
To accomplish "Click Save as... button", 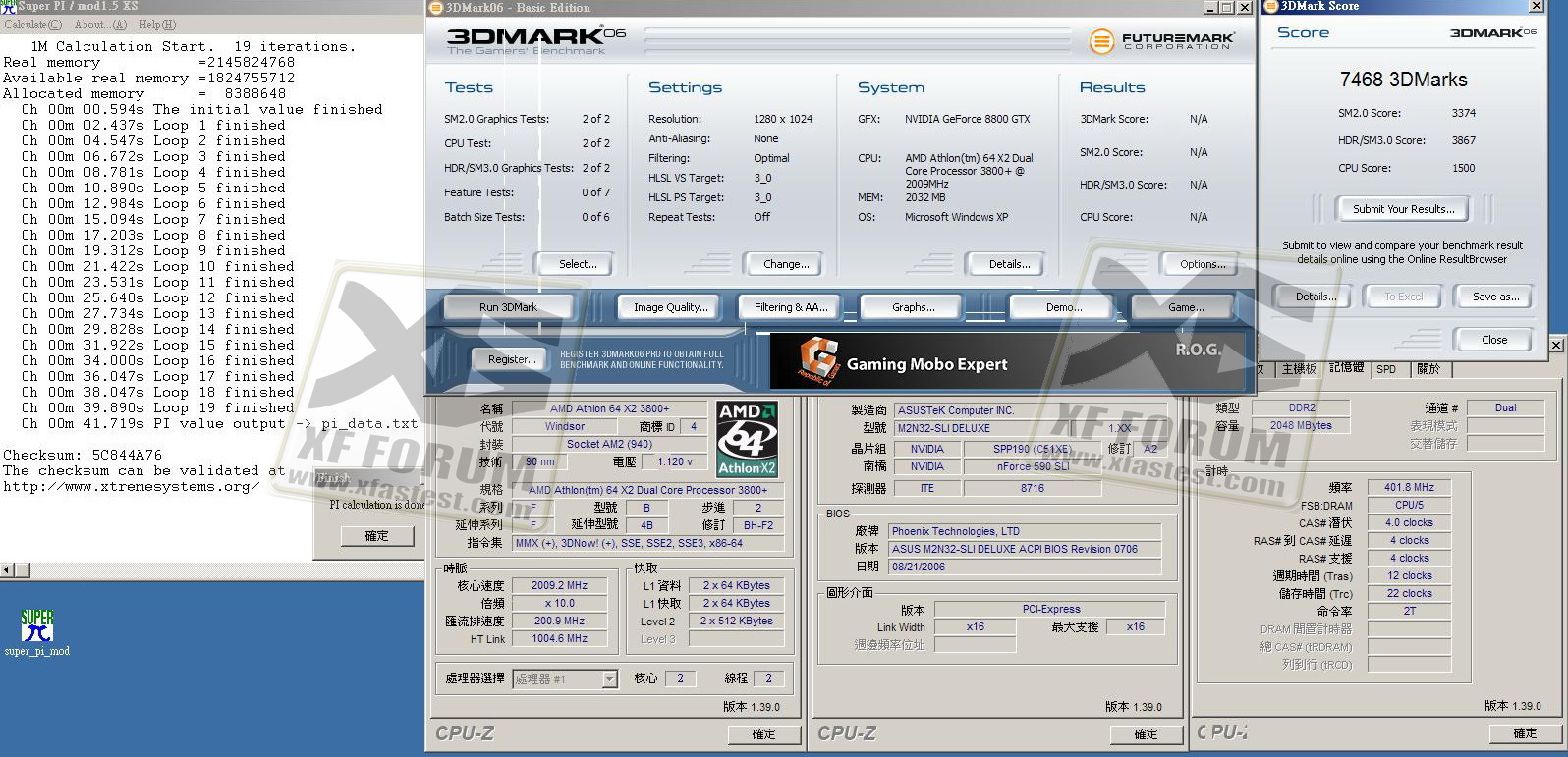I will 1495,297.
